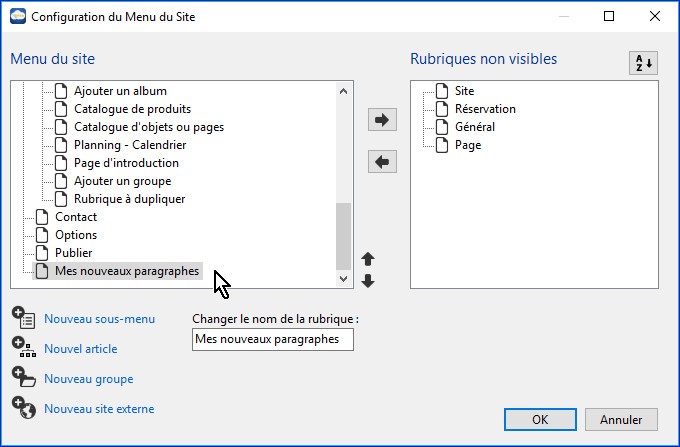
Task: Sort hidden rubriques alphabetically (AZ button)
Action: click(x=643, y=63)
